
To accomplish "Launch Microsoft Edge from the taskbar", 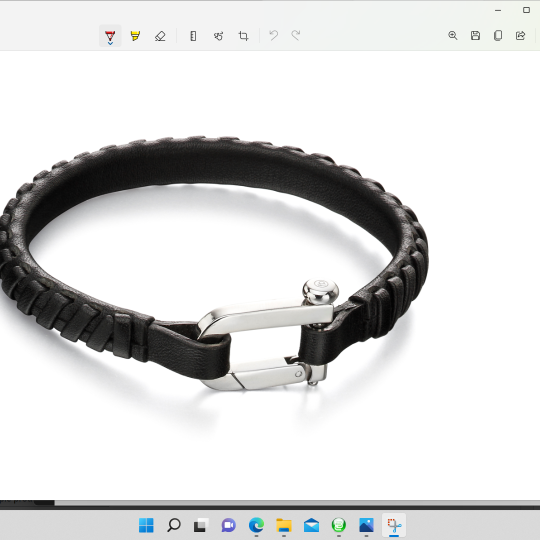I will (256, 525).
